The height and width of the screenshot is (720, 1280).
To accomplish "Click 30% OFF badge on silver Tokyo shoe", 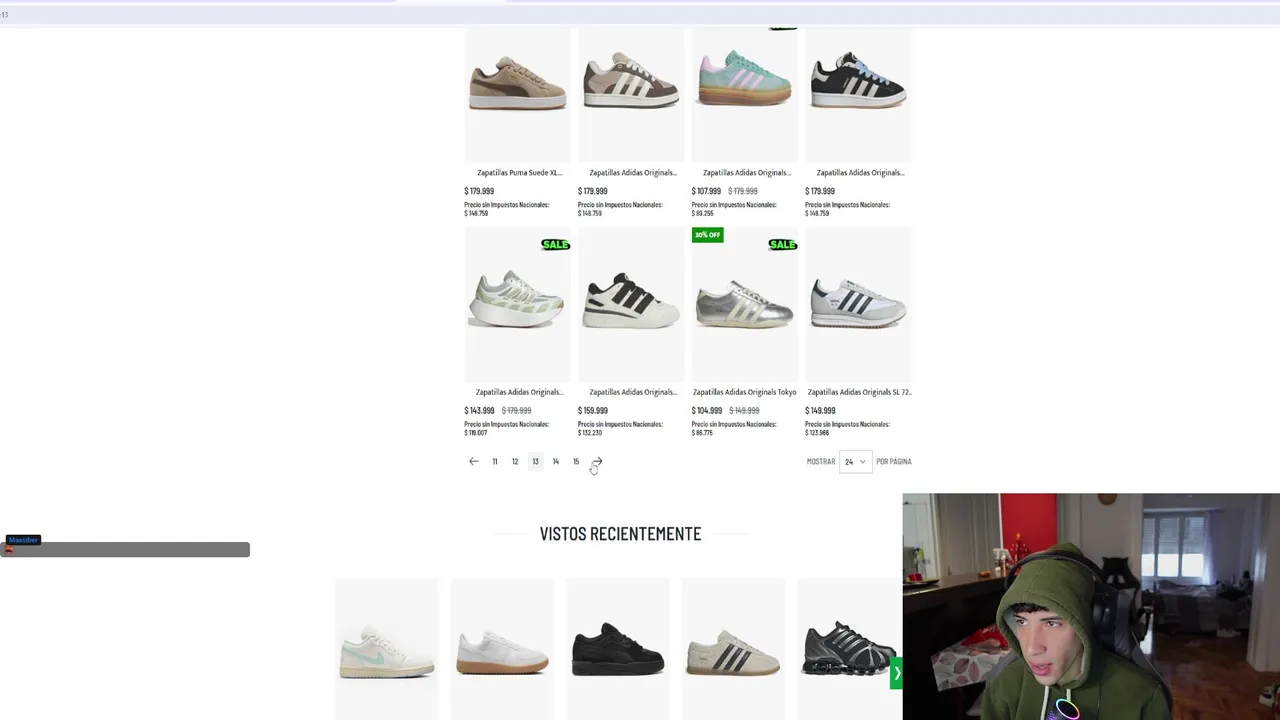I will pos(707,235).
